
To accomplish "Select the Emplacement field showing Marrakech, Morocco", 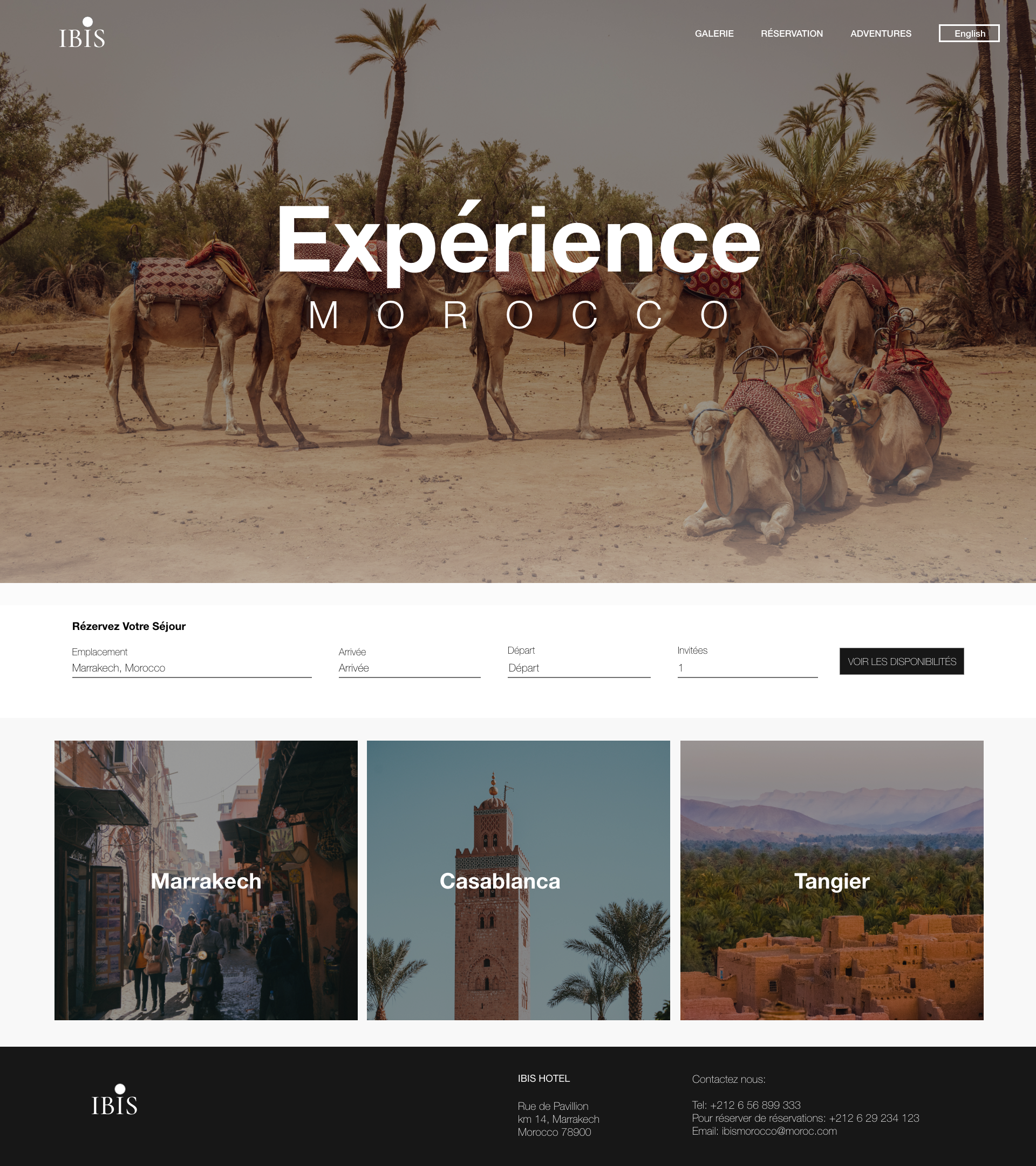I will point(192,668).
